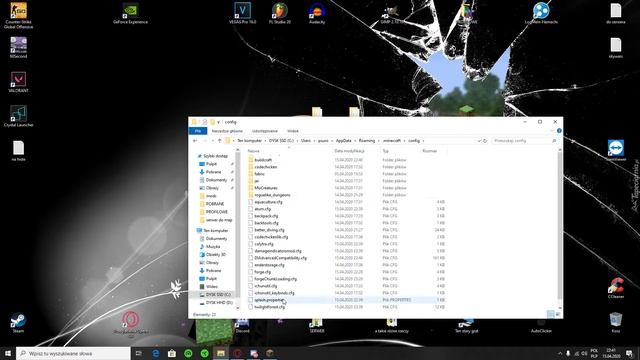Refresh the config folder view

pos(485,141)
